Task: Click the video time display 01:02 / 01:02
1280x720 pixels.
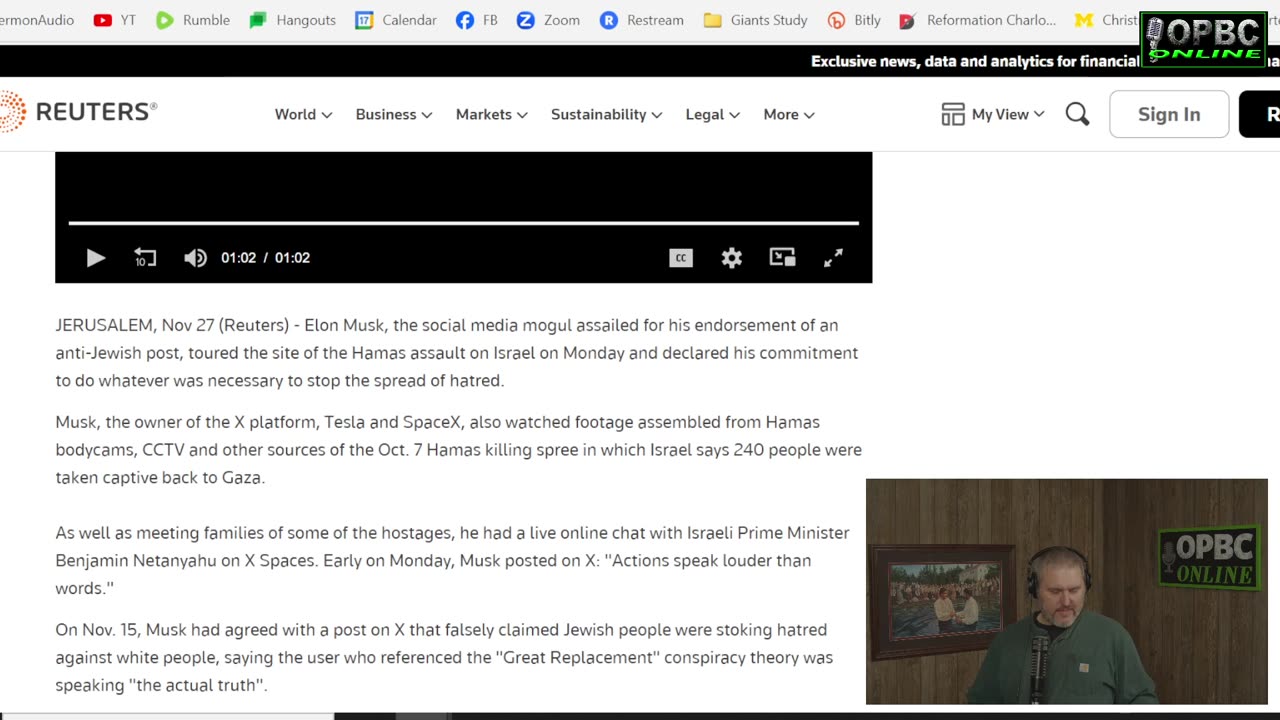Action: point(265,258)
